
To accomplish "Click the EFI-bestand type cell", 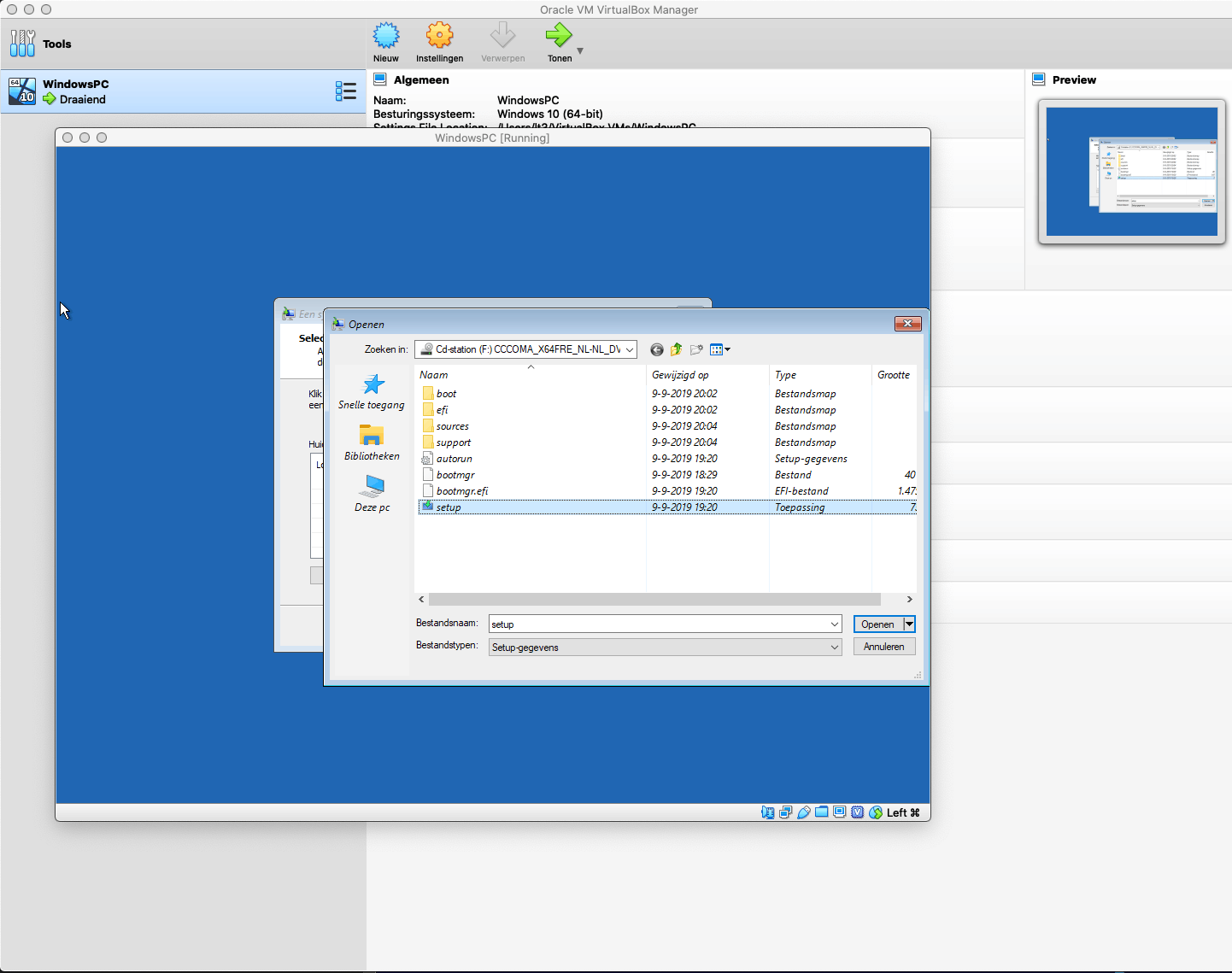I will (x=801, y=491).
